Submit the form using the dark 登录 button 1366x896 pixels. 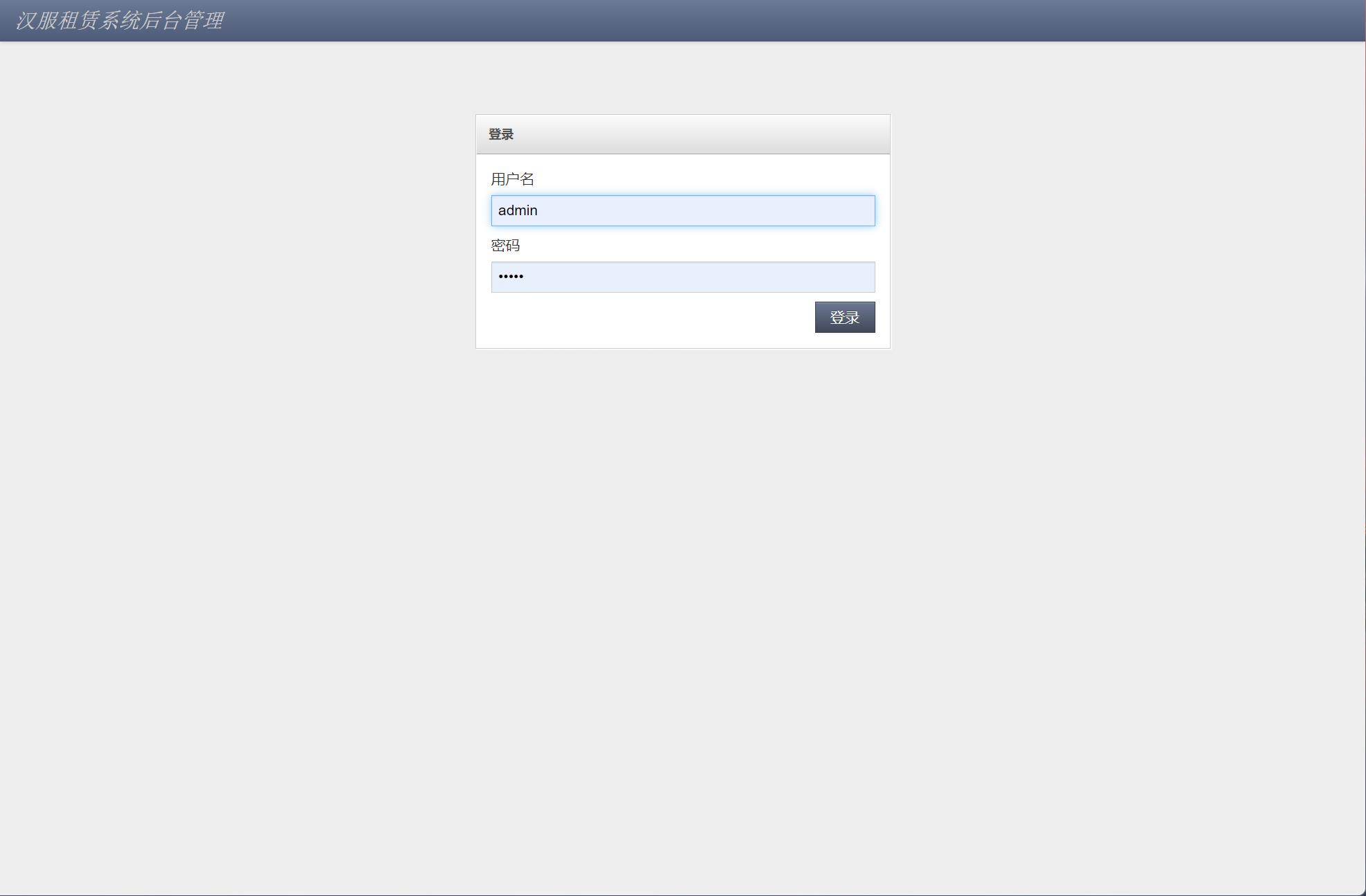(844, 317)
